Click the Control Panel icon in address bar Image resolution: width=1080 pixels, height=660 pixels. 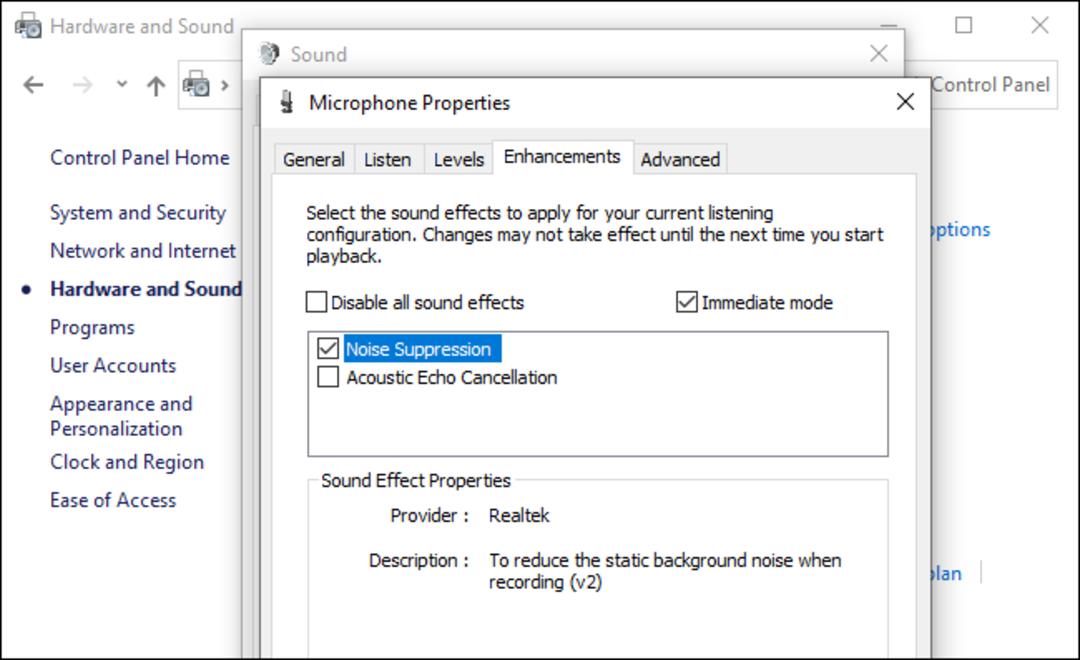196,84
